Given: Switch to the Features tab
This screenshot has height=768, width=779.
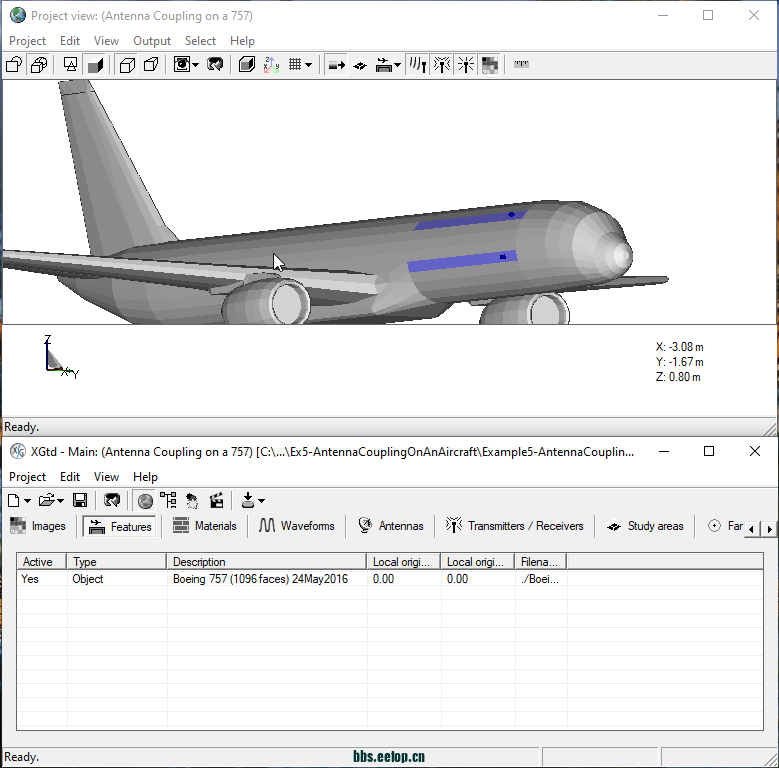Looking at the screenshot, I should pos(120,526).
